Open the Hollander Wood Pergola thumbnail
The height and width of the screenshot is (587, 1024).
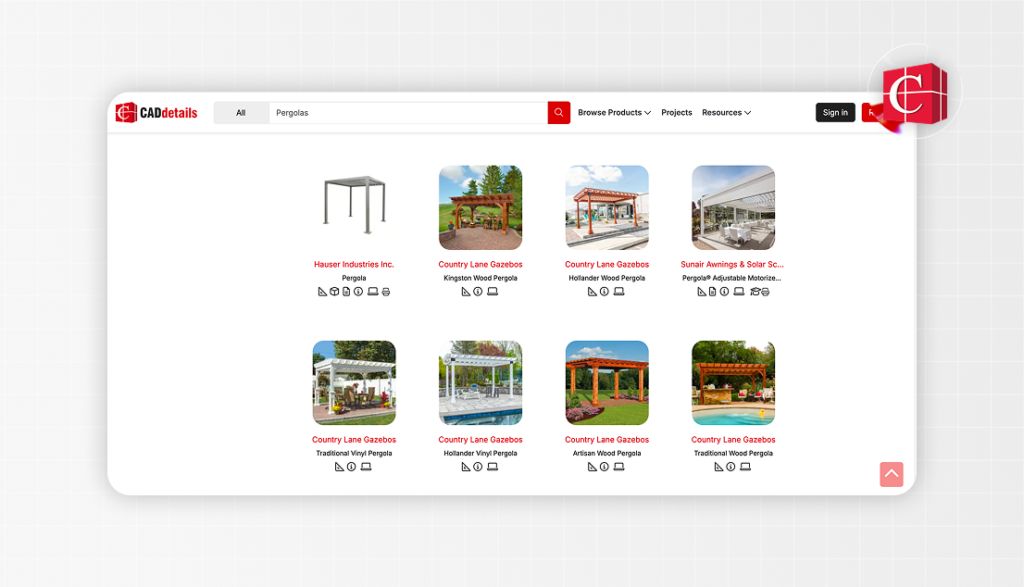607,208
